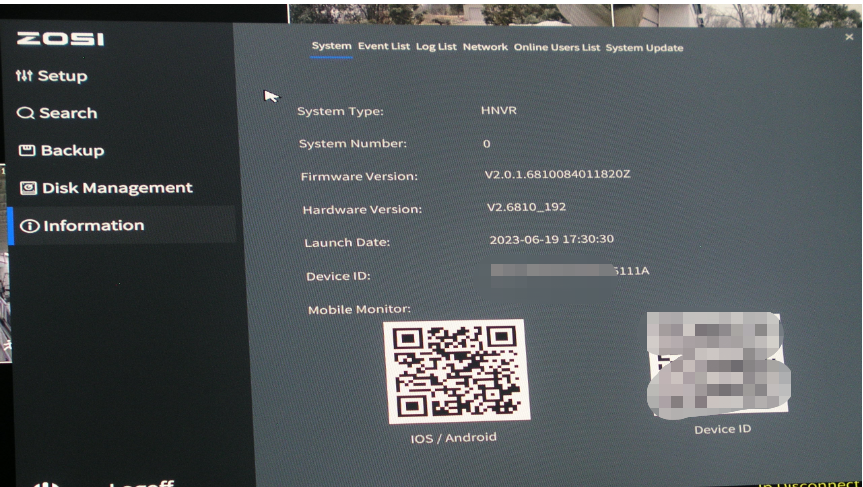863x487 pixels.
Task: Switch to System Update tab
Action: [x=644, y=48]
